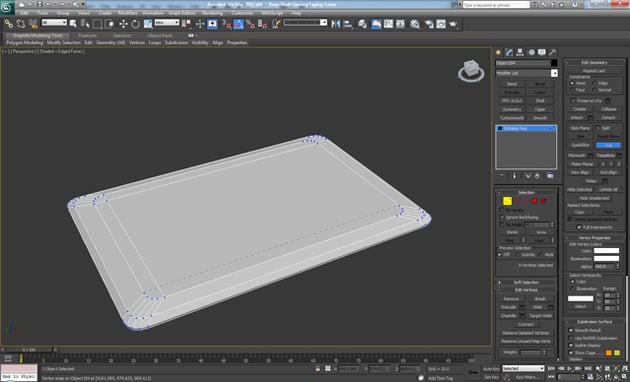Collapse the Edit Vertices rollout
The height and width of the screenshot is (382, 630).
click(x=526, y=290)
